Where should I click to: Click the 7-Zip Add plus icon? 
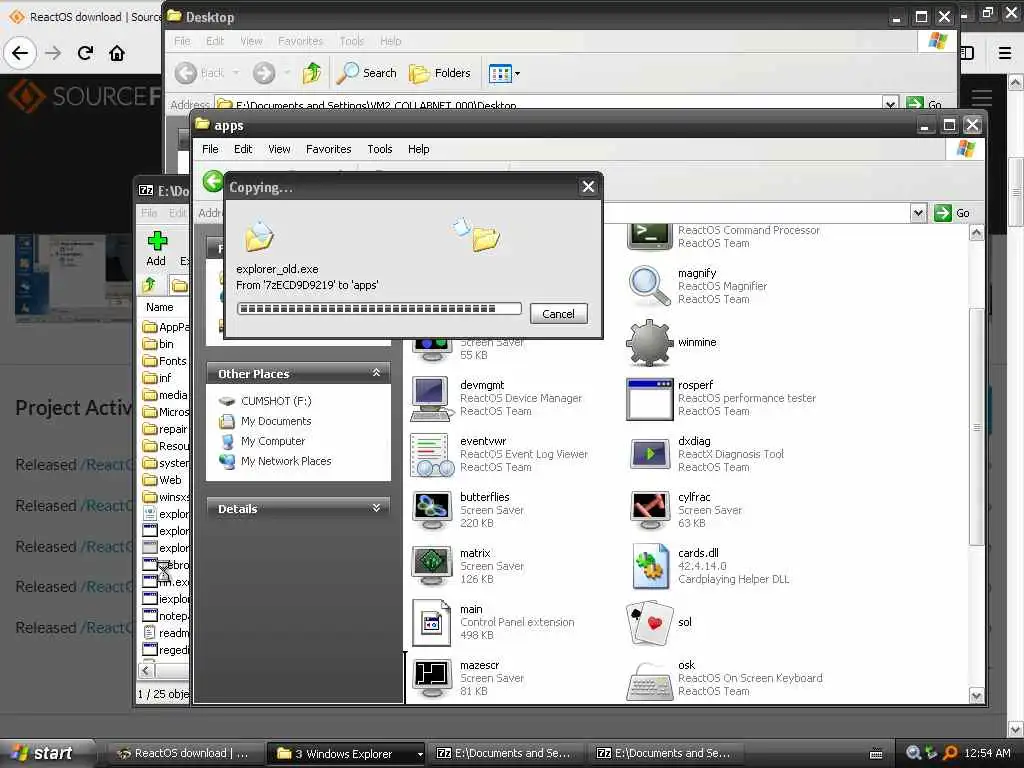click(x=157, y=241)
